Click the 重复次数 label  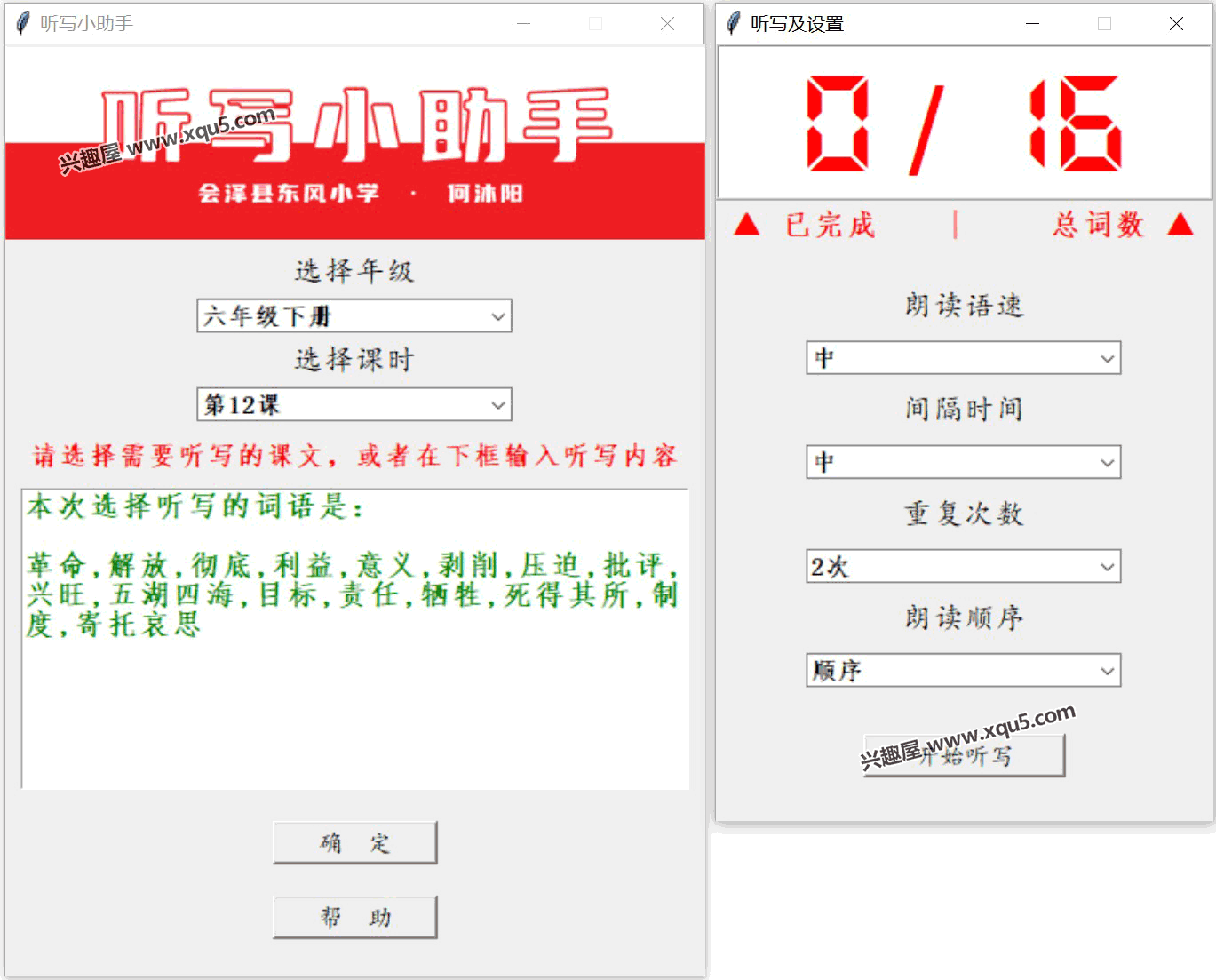coord(964,514)
